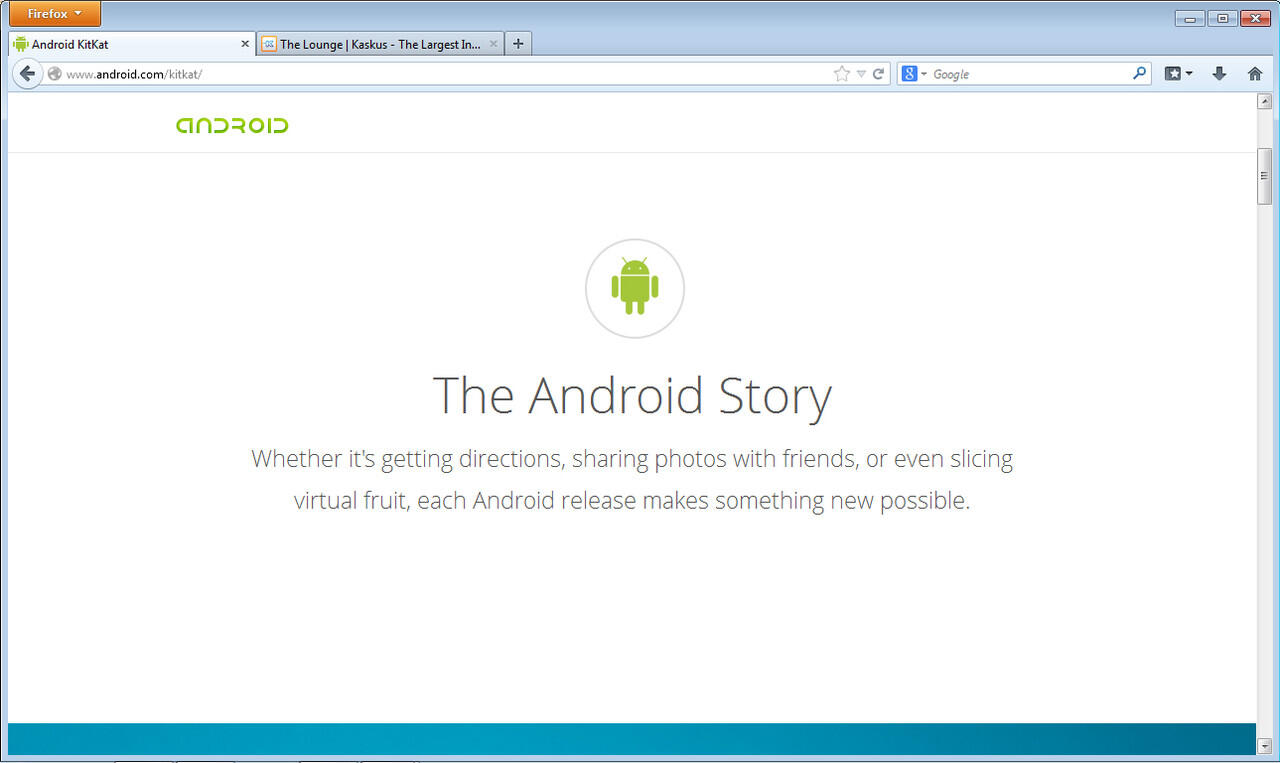Run search with magnifying glass icon
The image size is (1280, 763).
(x=1139, y=73)
